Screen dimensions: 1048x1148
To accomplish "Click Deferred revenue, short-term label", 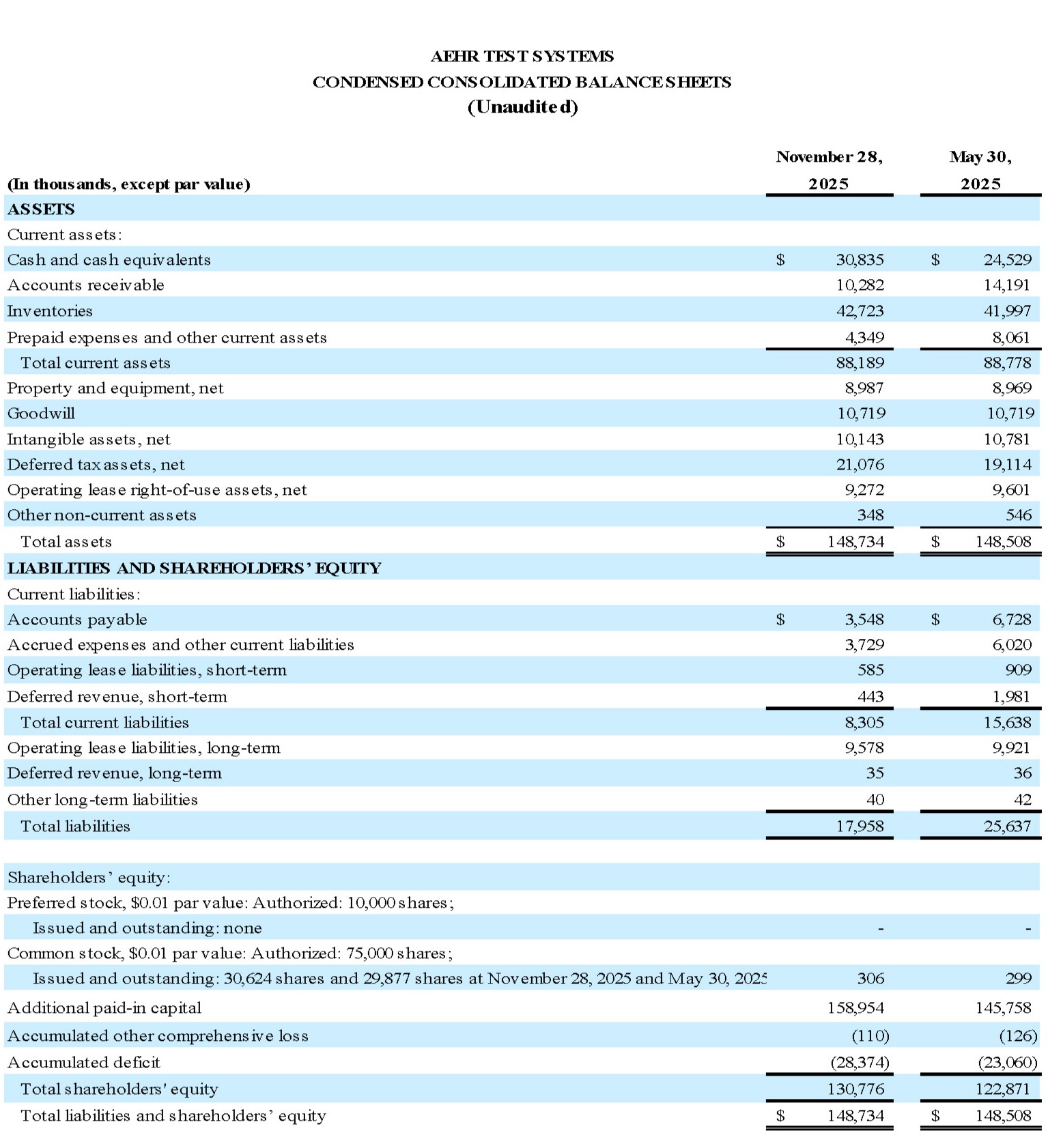I will click(117, 696).
